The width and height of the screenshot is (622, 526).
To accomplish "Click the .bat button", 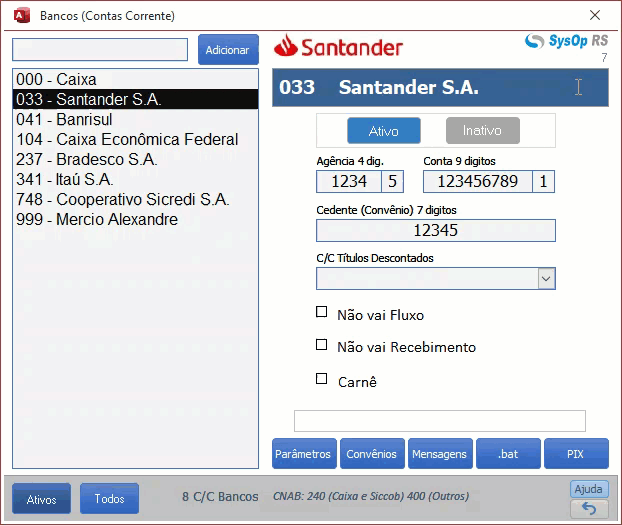I will pyautogui.click(x=509, y=453).
